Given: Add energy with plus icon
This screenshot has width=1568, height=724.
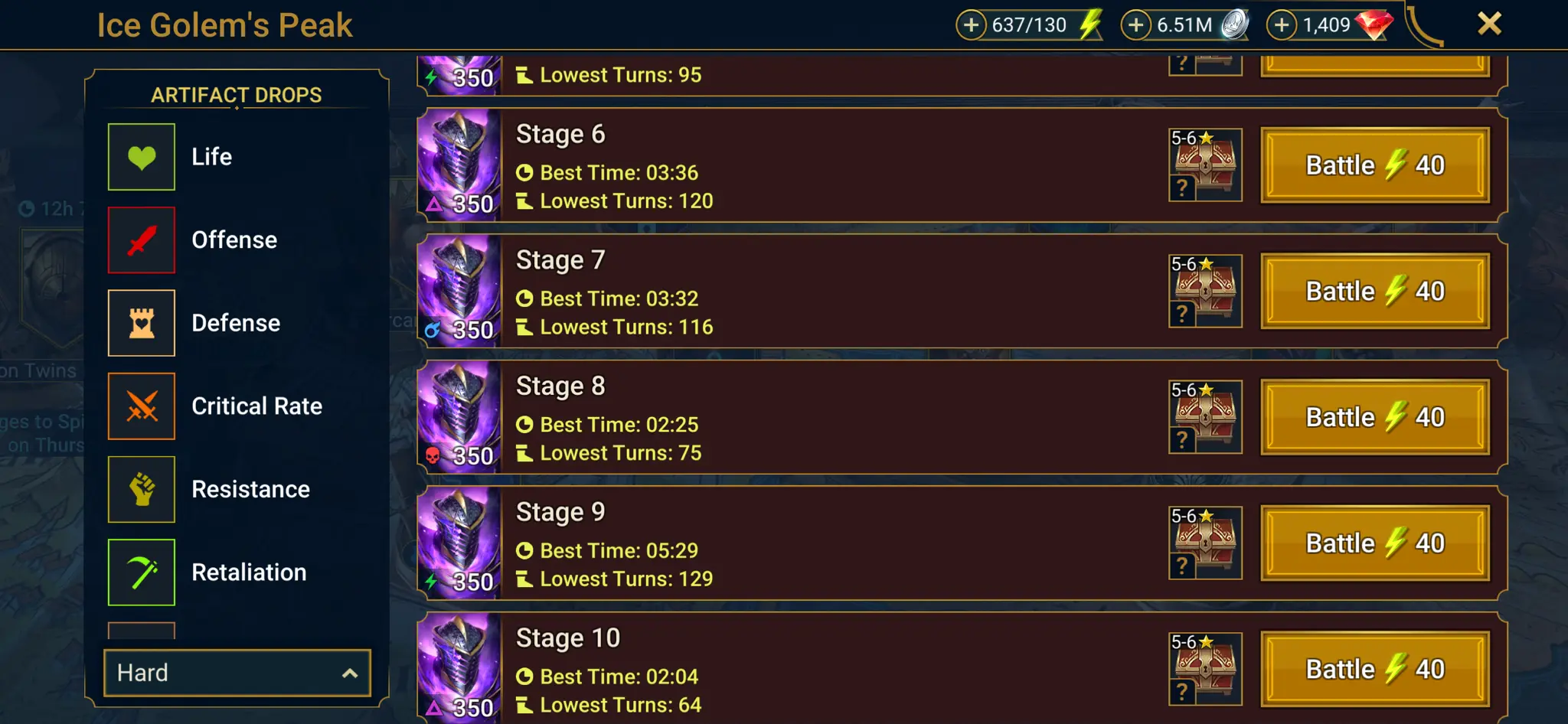Looking at the screenshot, I should click(x=971, y=25).
